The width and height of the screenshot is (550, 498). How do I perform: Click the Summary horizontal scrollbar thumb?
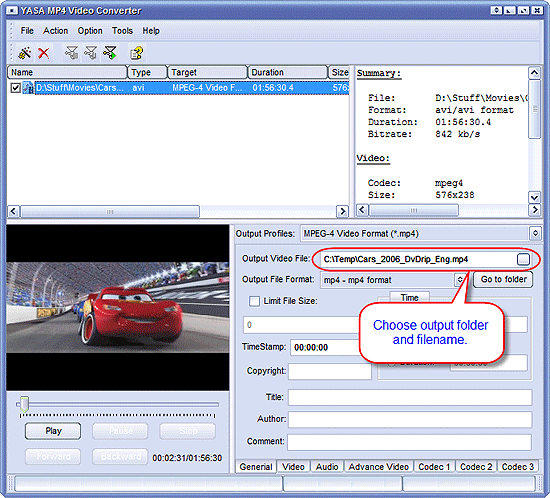click(x=414, y=210)
